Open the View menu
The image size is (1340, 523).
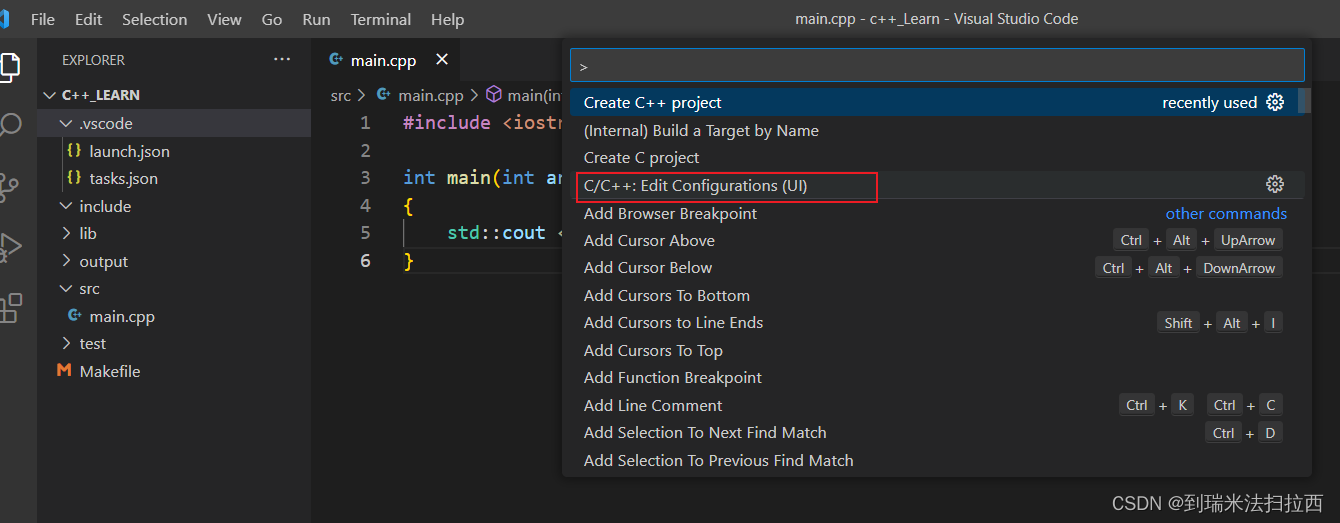(224, 19)
